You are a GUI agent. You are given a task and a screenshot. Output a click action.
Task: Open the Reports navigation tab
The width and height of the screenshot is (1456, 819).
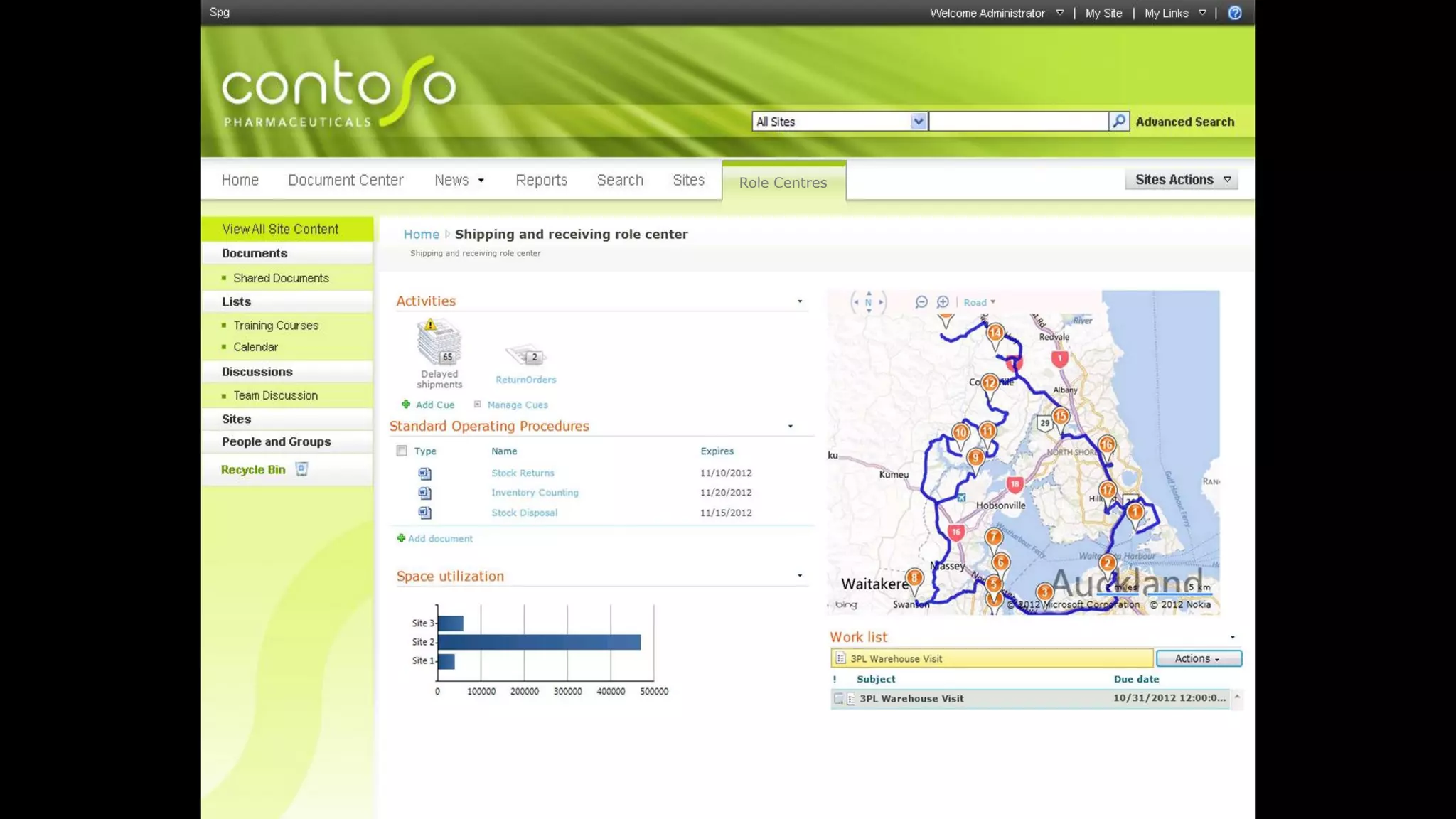tap(541, 180)
